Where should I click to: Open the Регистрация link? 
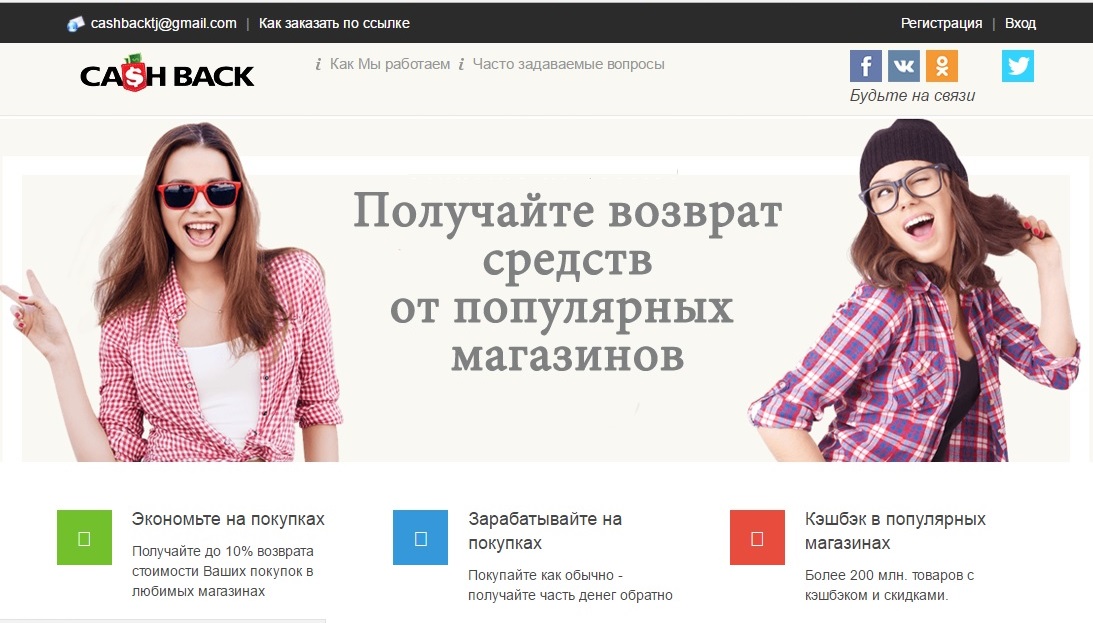(941, 23)
